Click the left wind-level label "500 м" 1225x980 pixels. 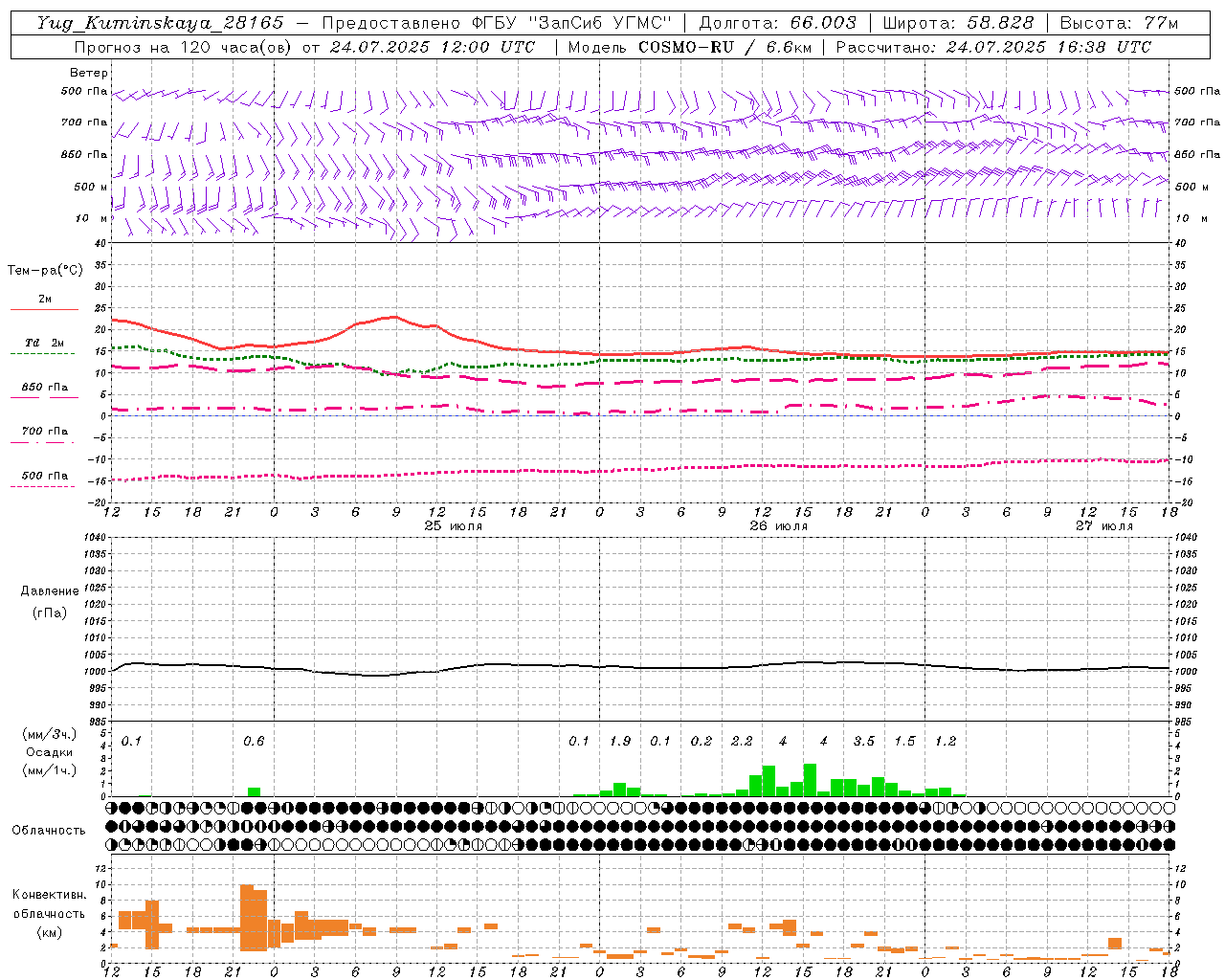[91, 188]
